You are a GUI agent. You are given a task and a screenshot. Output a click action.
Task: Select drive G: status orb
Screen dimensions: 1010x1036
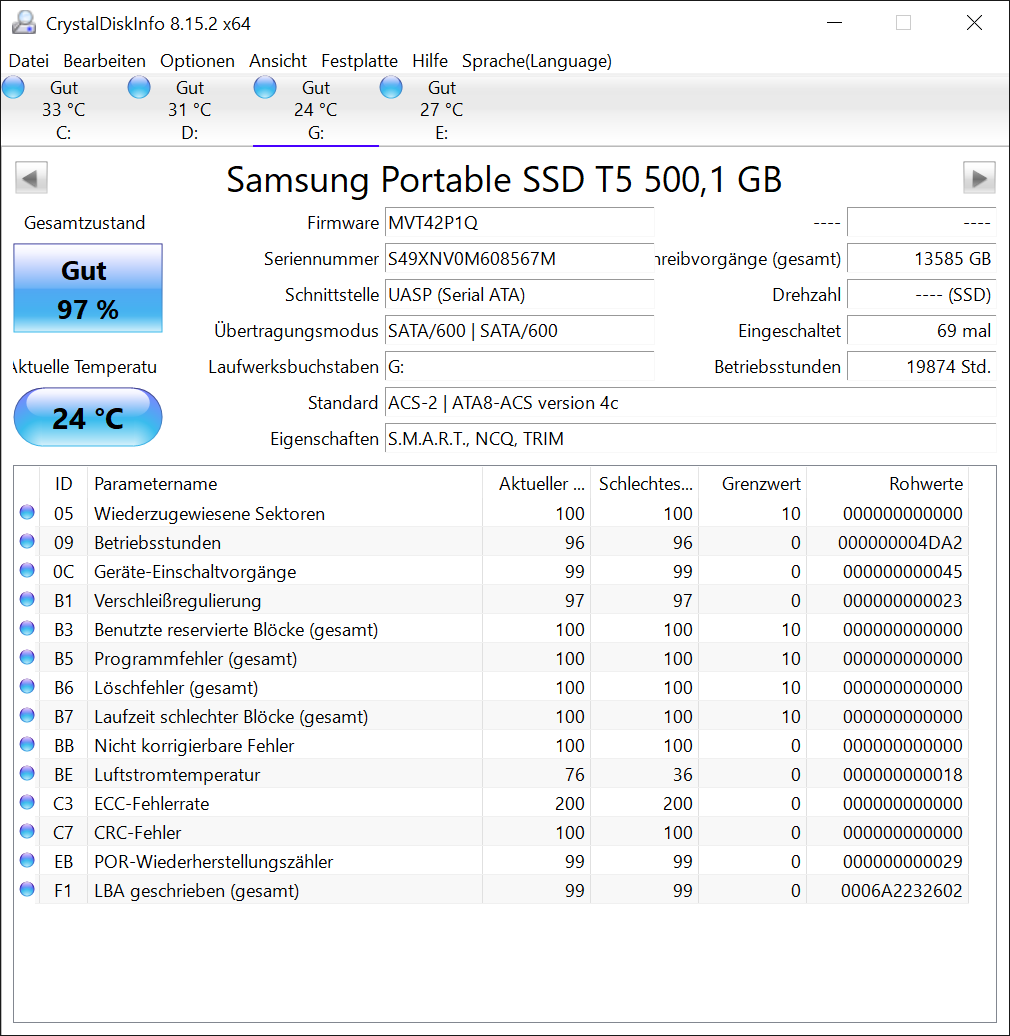click(x=265, y=87)
